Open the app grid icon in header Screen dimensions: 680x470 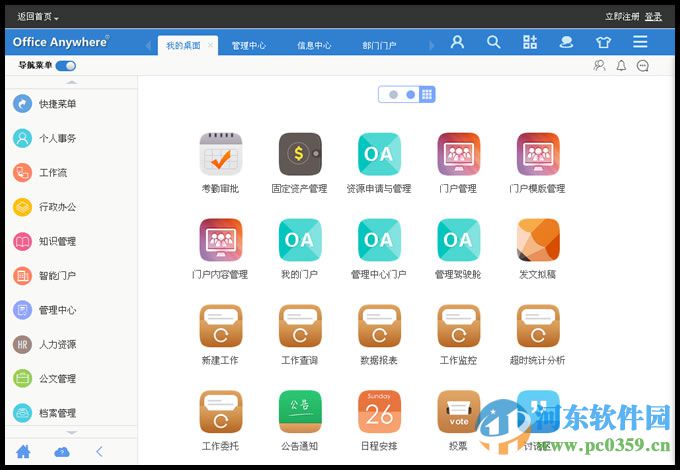pyautogui.click(x=530, y=42)
